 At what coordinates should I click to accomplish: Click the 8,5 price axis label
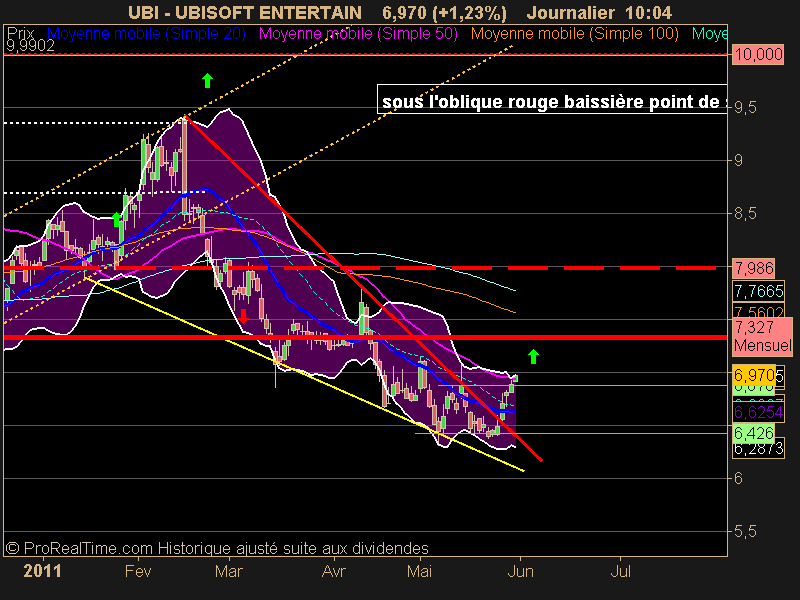coord(745,213)
